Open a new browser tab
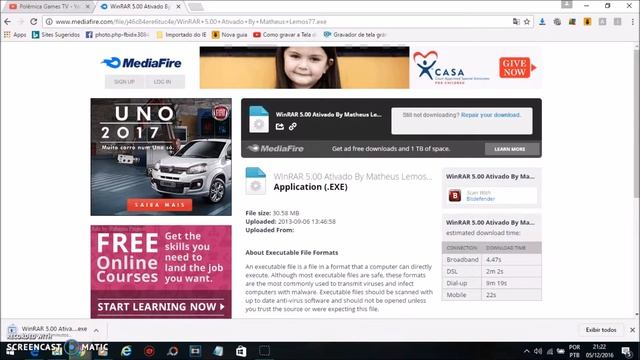The width and height of the screenshot is (640, 360). [196, 7]
